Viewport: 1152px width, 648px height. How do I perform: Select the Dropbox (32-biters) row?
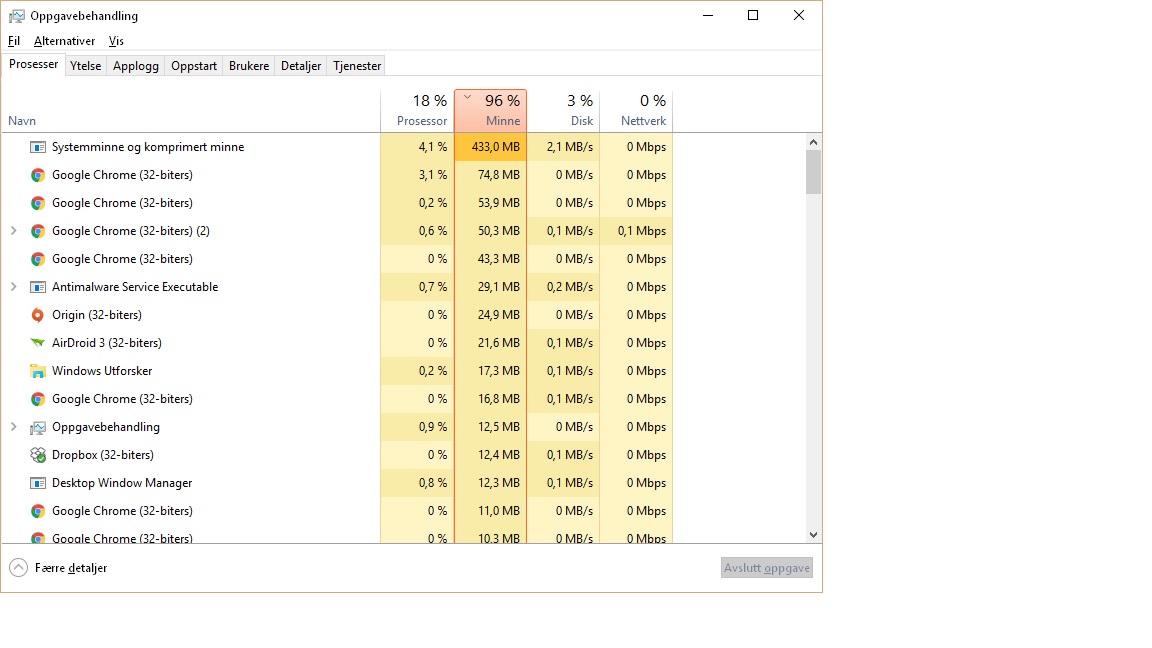[x=337, y=455]
